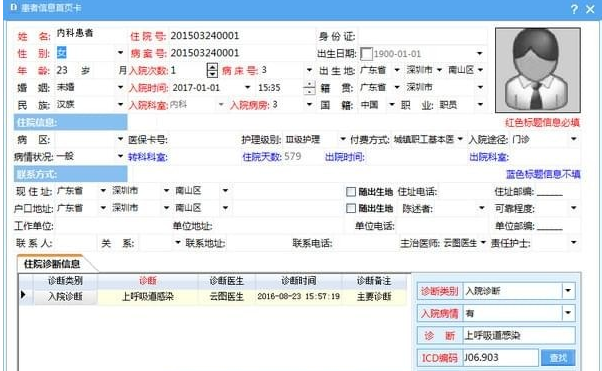
Task: Click the 诊断类别 column header
Action: tap(65, 281)
